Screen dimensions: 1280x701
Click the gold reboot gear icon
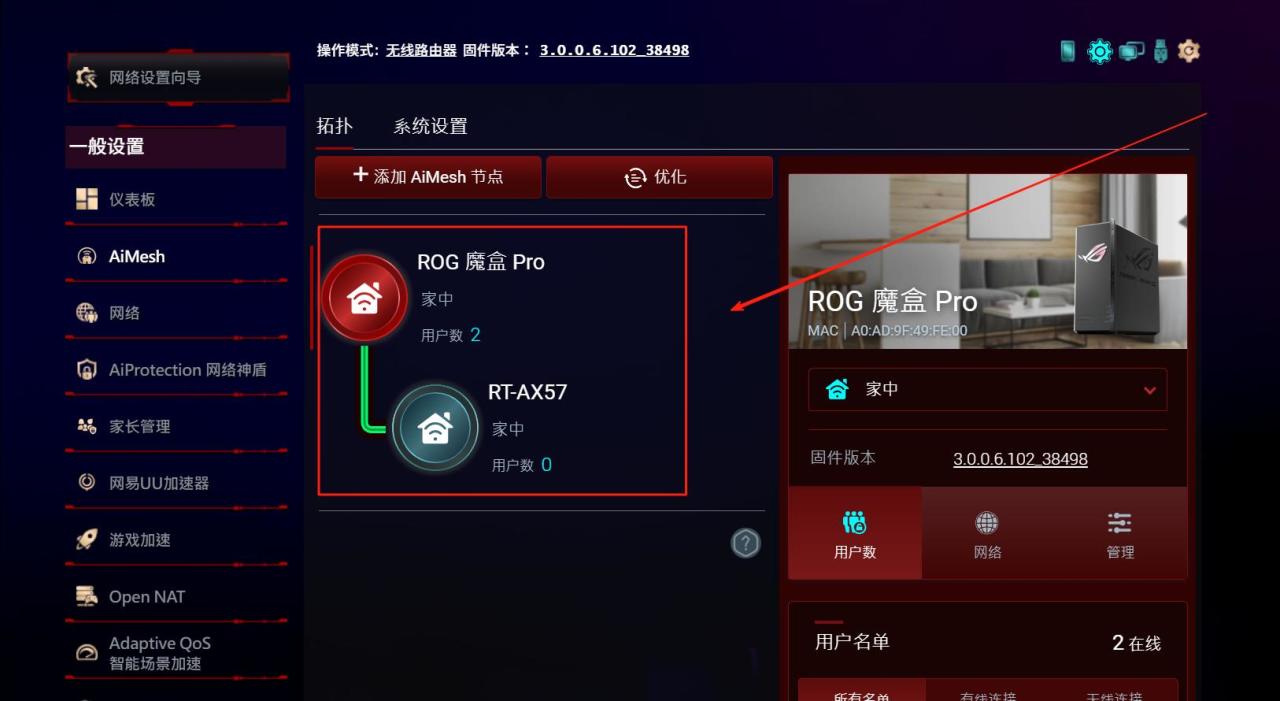pos(1188,50)
